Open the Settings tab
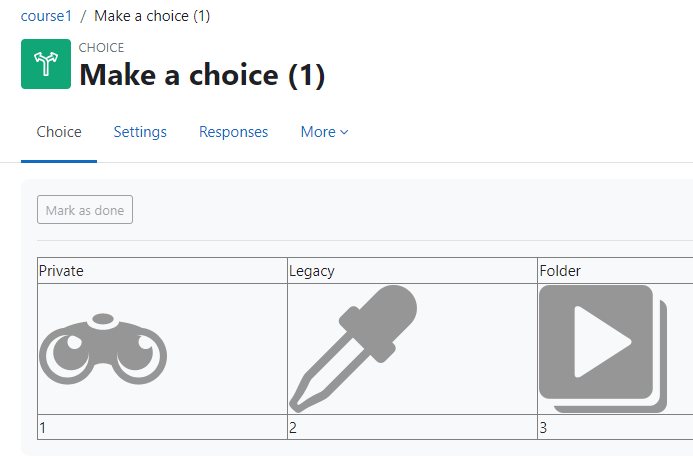Image resolution: width=693 pixels, height=466 pixels. click(140, 132)
